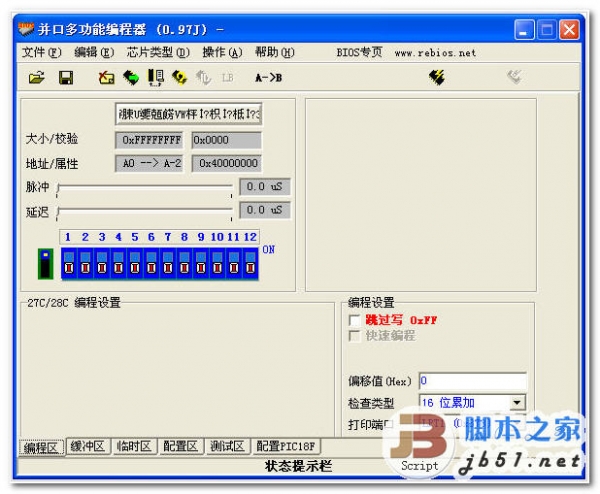Click the black-yellow auto program icon
600x494 pixels.
pos(437,77)
